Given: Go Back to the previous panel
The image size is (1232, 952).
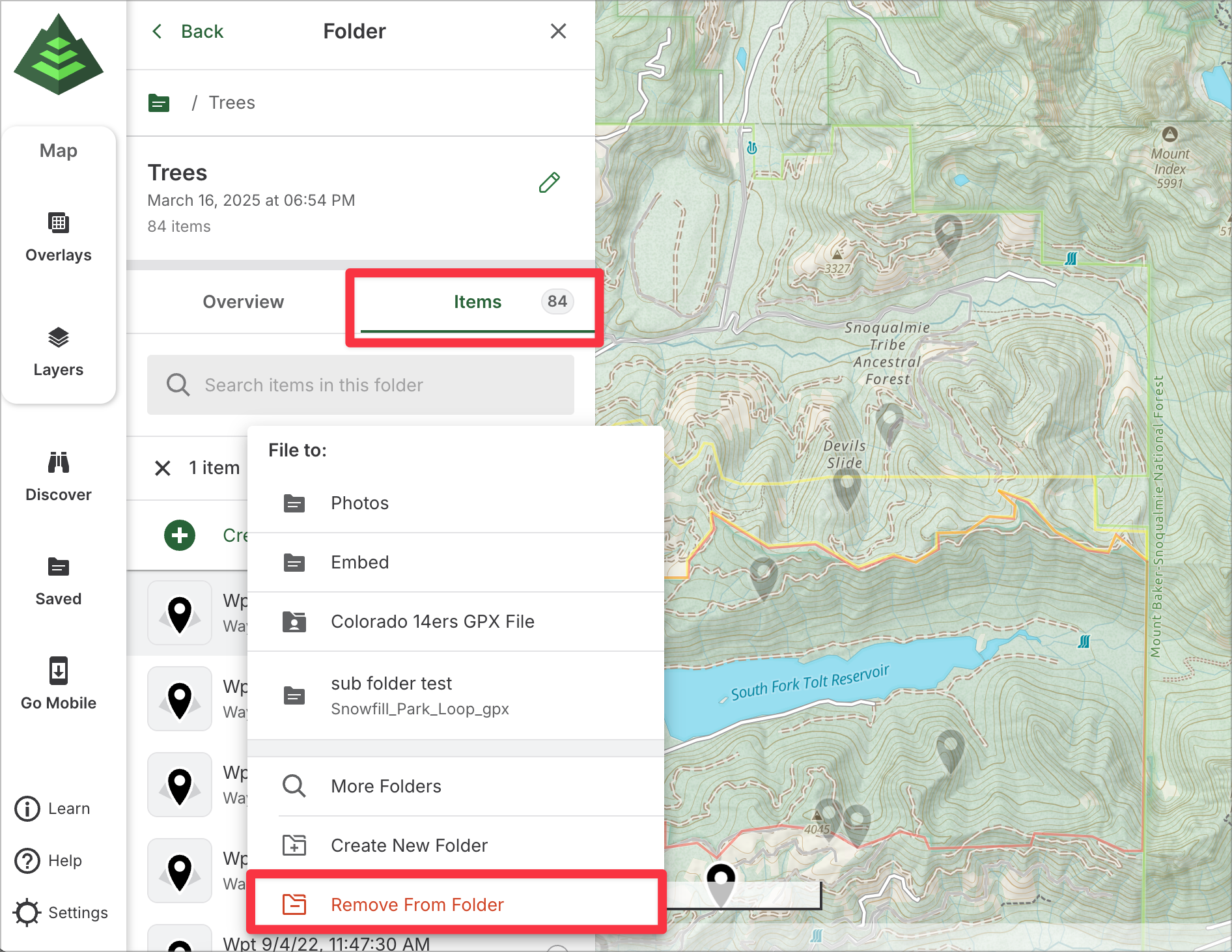Looking at the screenshot, I should coord(188,31).
